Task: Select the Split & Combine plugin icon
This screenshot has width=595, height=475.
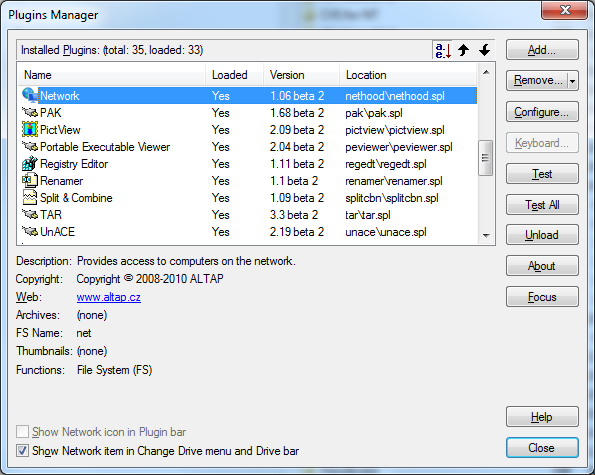Action: (30, 198)
